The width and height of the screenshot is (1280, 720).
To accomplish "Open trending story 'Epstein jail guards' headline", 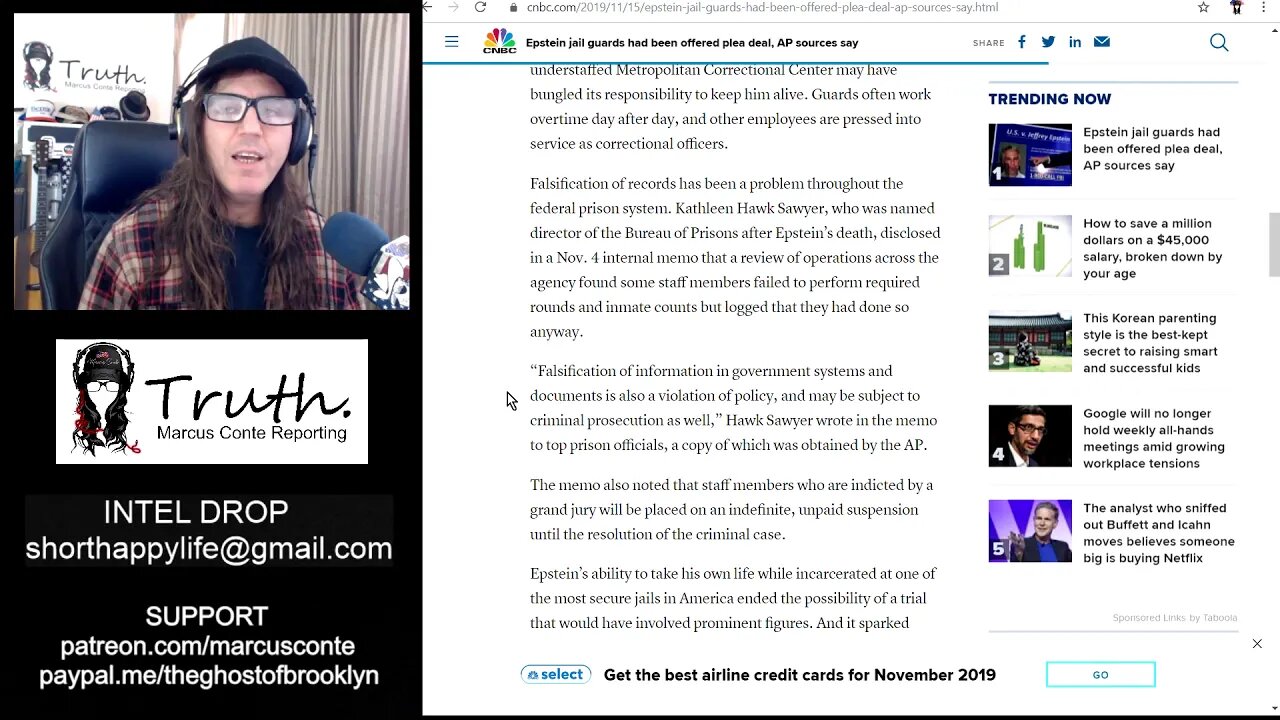I will 1152,148.
